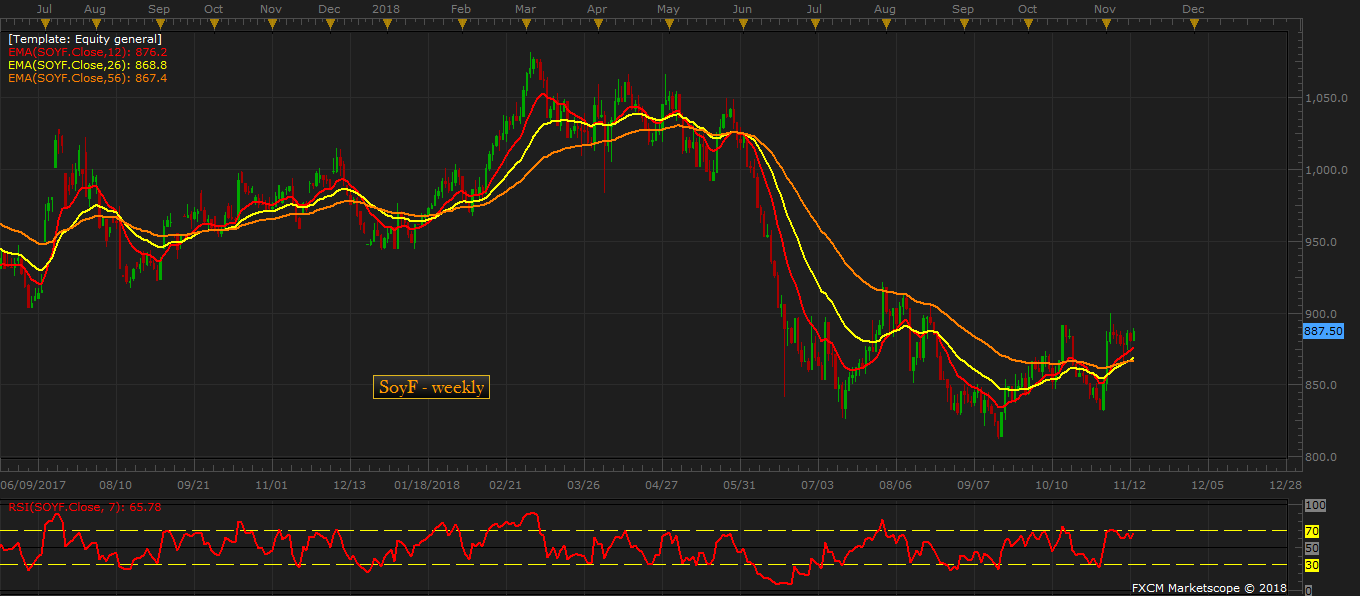Click the orange EMA 56 legend entry
The height and width of the screenshot is (596, 1360).
(87, 78)
